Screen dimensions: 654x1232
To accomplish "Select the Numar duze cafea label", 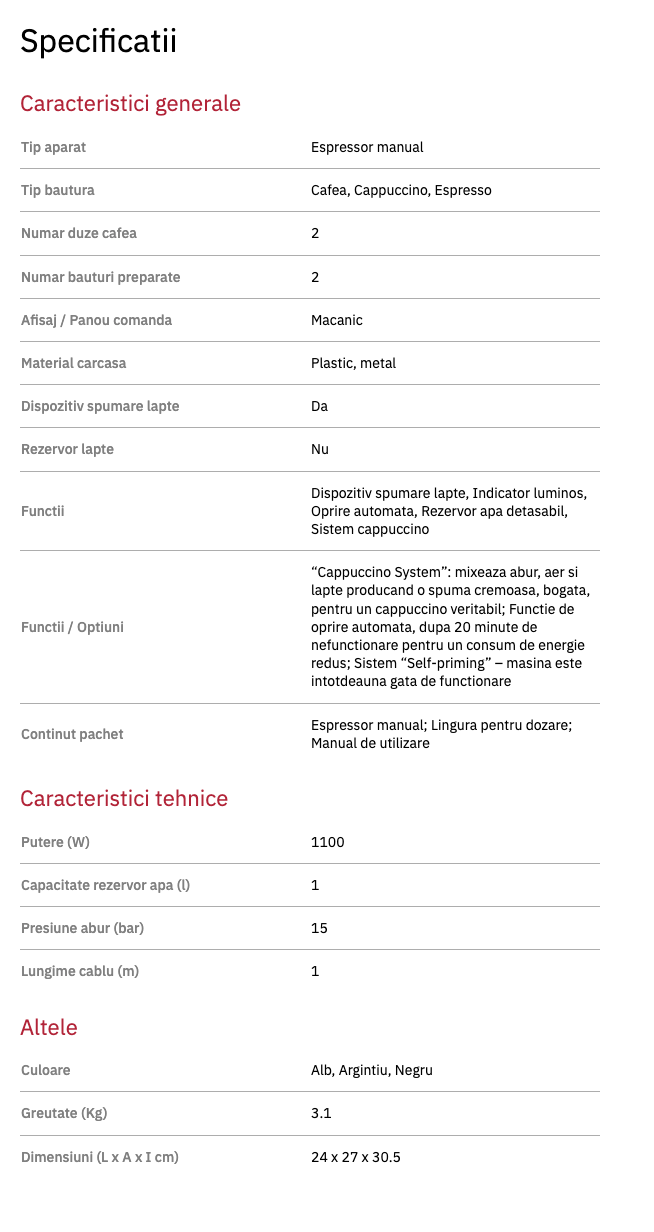I will (79, 233).
